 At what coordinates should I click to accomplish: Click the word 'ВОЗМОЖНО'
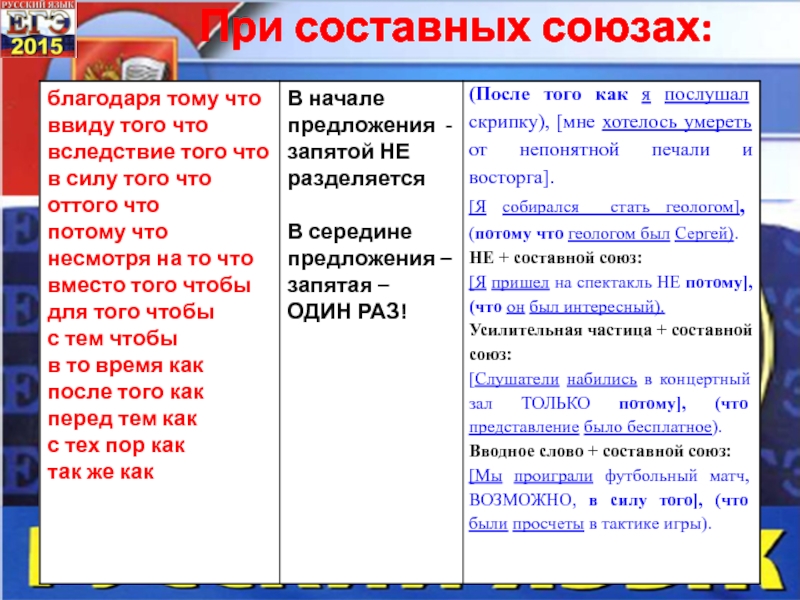tap(519, 500)
